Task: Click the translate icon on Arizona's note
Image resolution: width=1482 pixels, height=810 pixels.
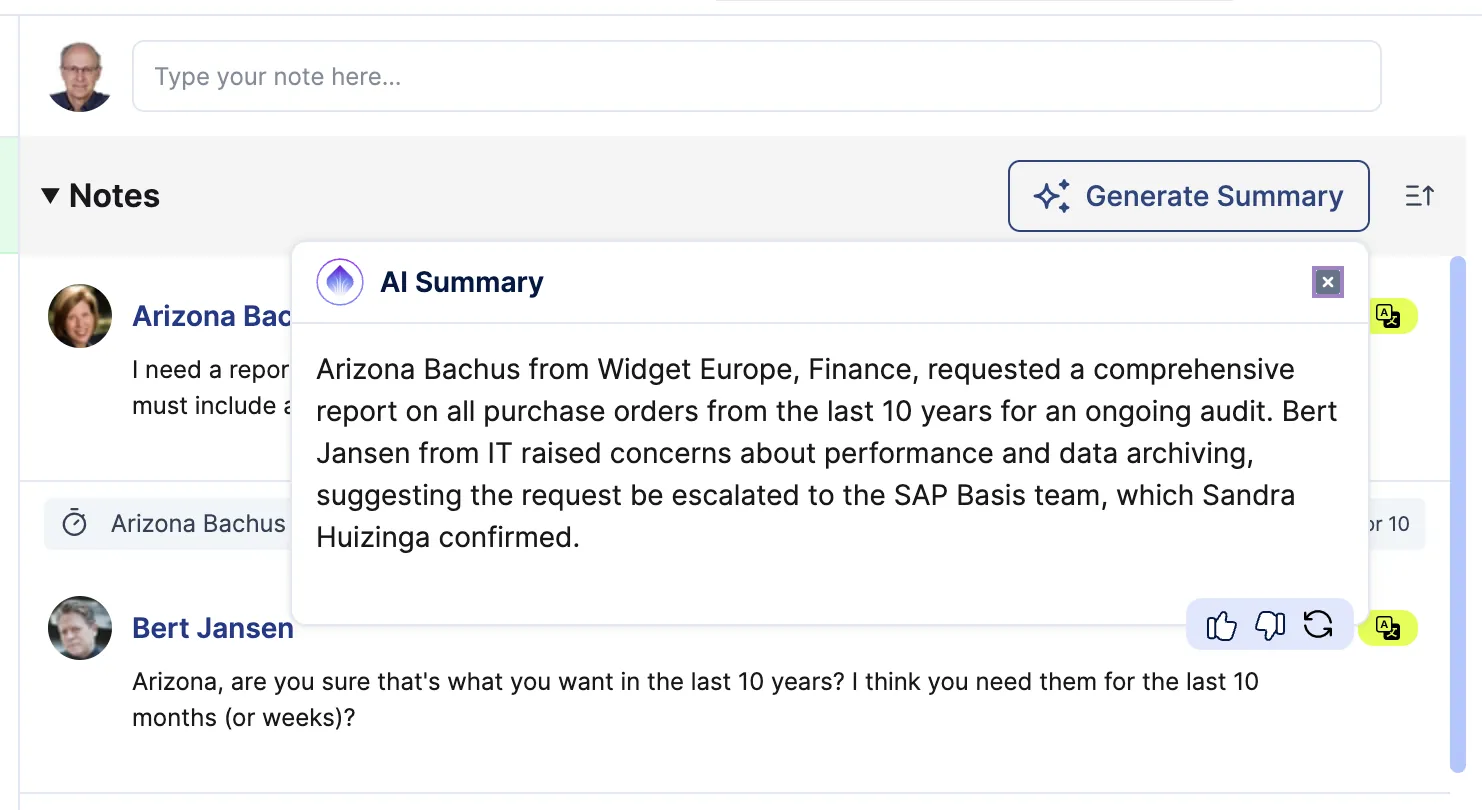Action: click(x=1390, y=316)
